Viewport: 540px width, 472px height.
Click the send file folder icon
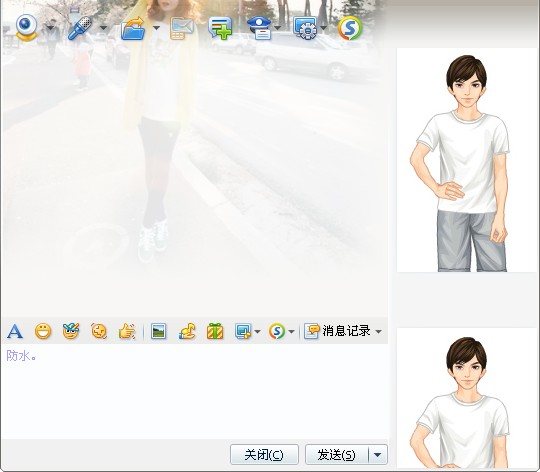(x=133, y=29)
